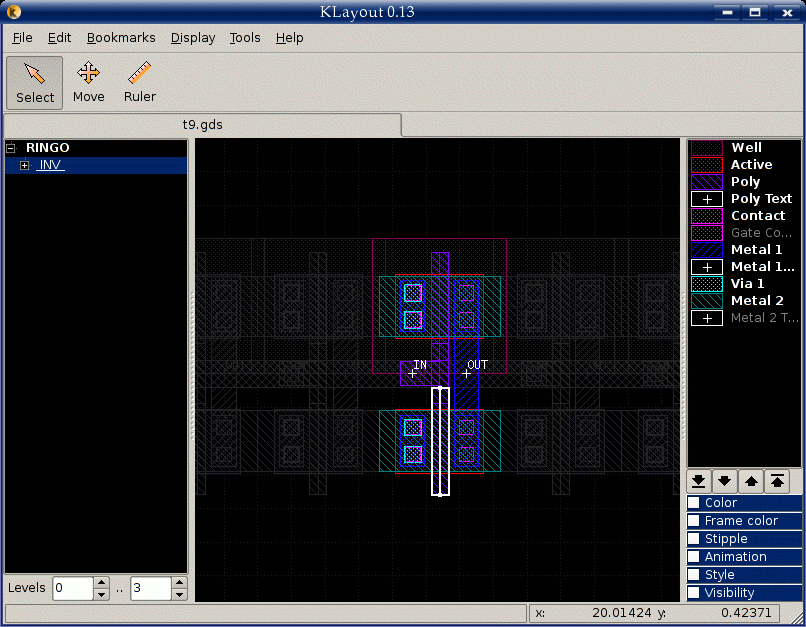Click the Active layer color swatch
The image size is (806, 627).
coord(707,165)
